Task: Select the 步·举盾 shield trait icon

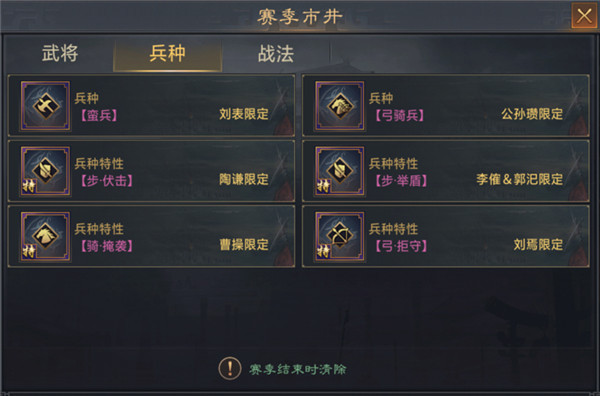Action: [340, 171]
